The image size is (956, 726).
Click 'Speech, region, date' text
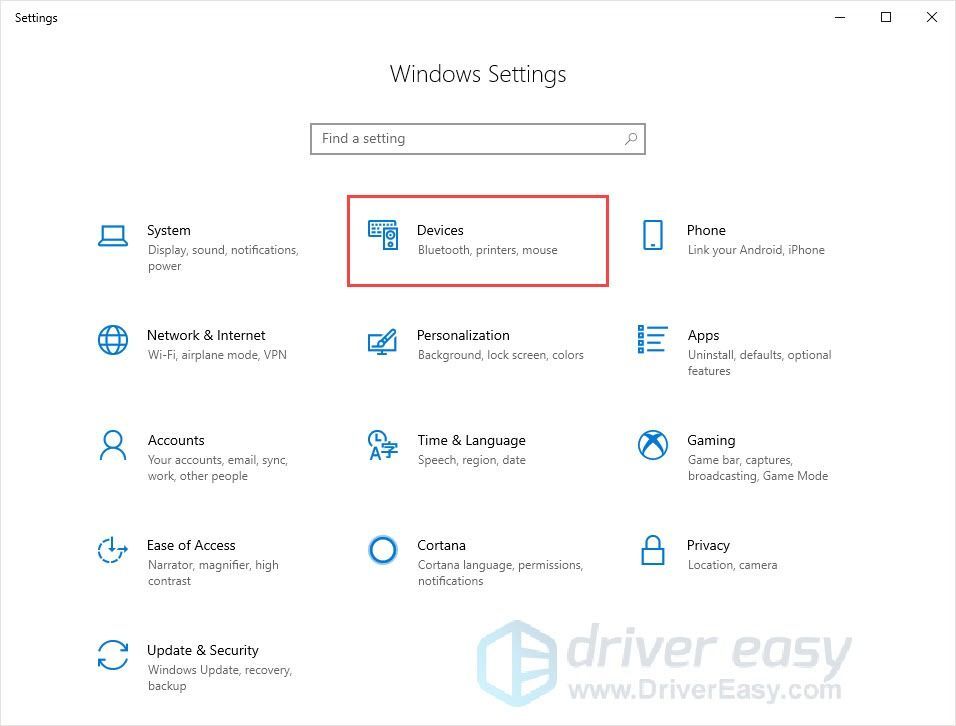[x=472, y=460]
